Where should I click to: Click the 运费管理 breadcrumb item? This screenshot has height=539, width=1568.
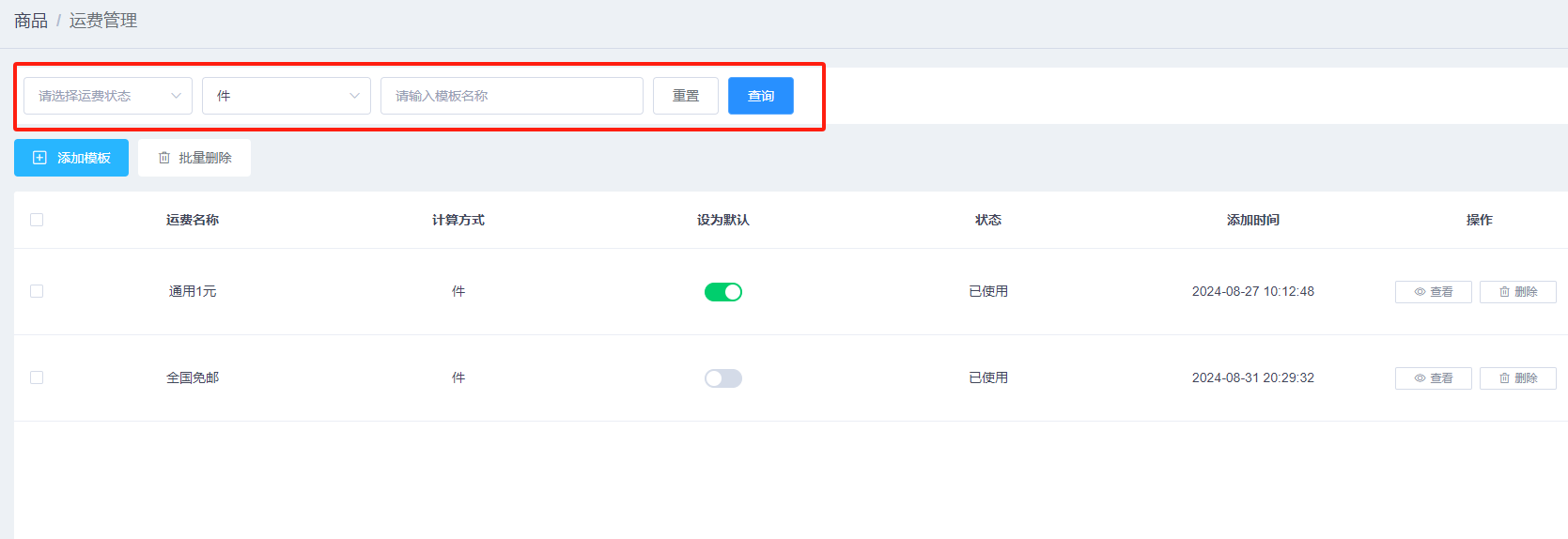(x=103, y=21)
